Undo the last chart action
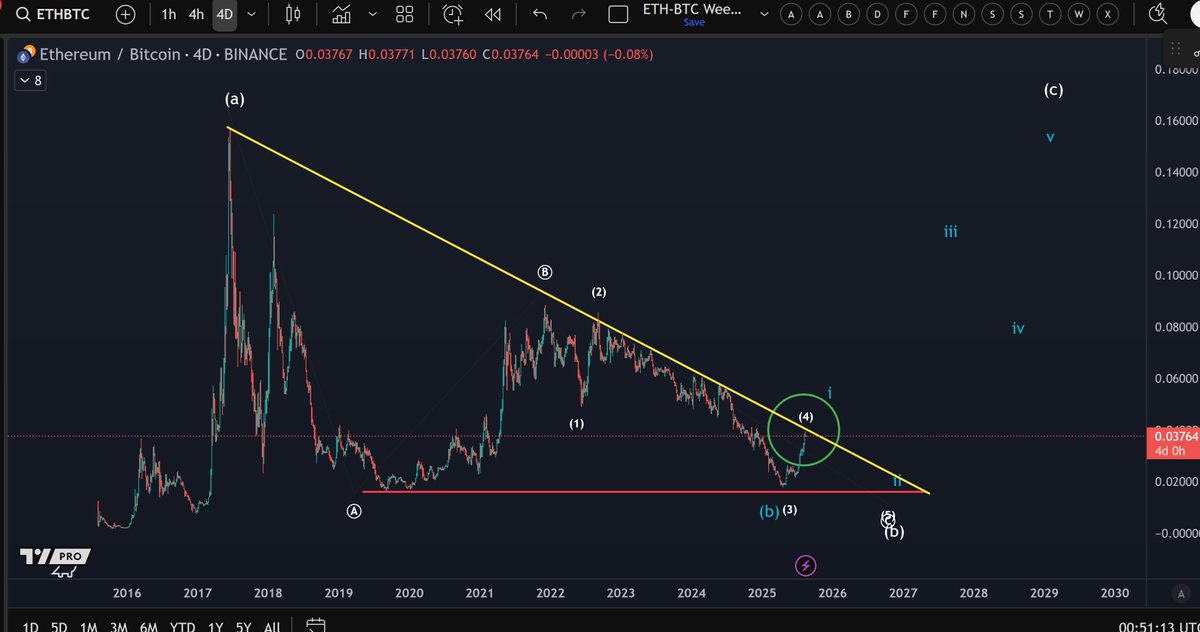 [540, 15]
